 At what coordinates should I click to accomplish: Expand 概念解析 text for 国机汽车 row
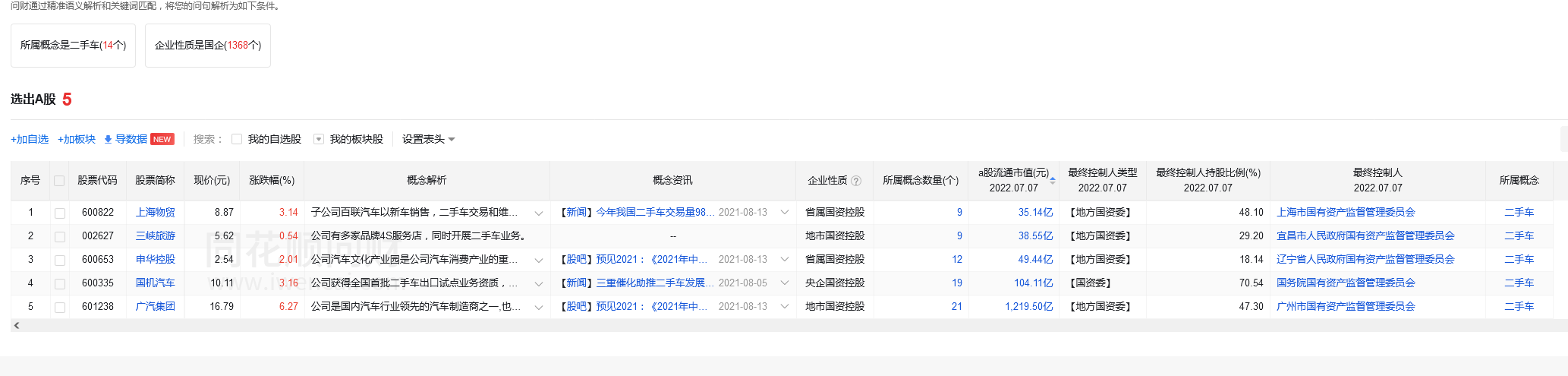[539, 283]
